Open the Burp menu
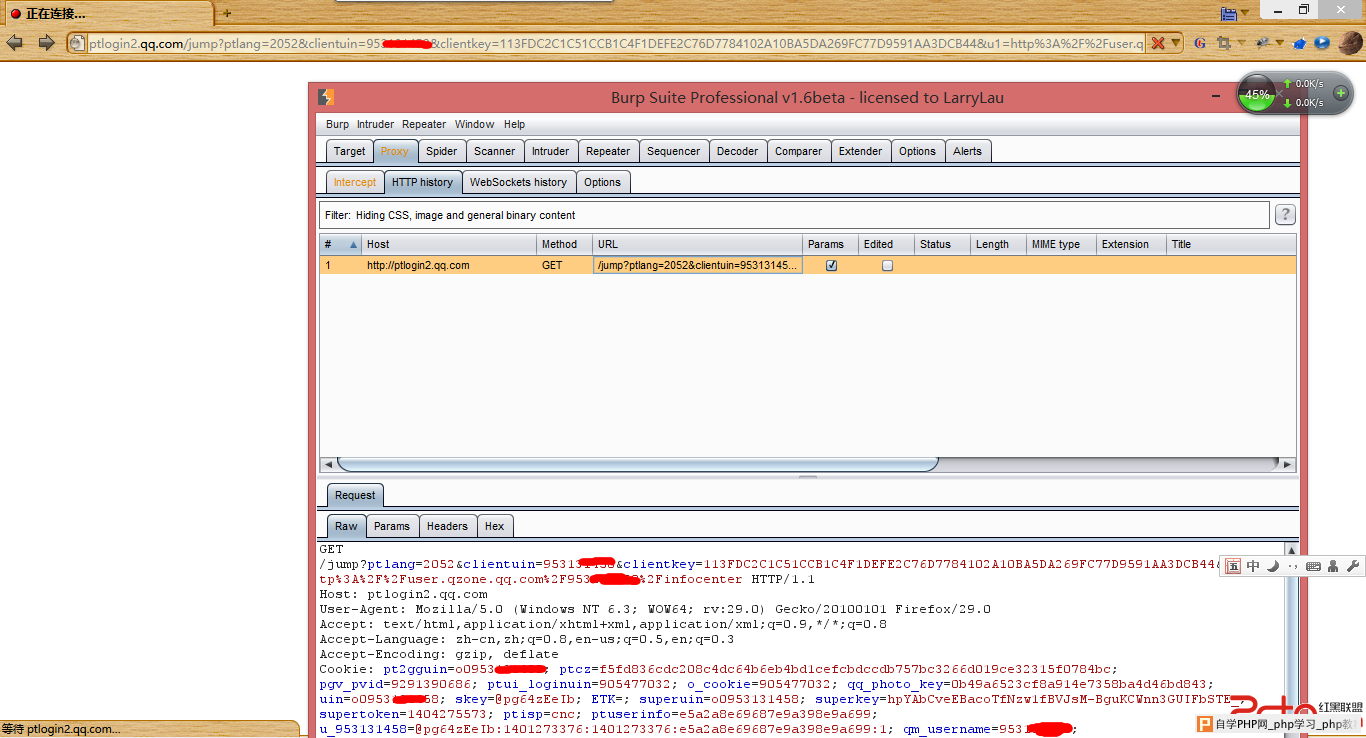Screen dimensions: 1366x738 click(x=337, y=124)
